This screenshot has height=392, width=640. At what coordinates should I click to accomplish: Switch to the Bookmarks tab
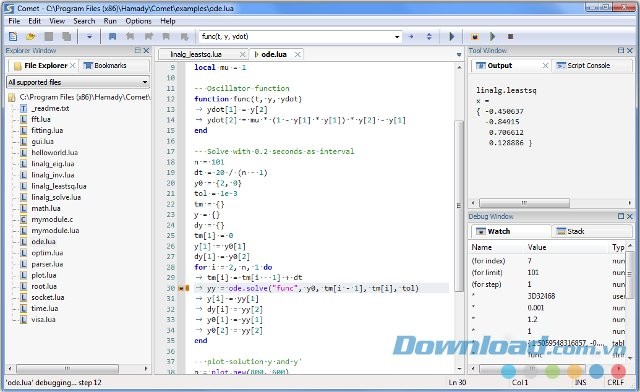[105, 65]
